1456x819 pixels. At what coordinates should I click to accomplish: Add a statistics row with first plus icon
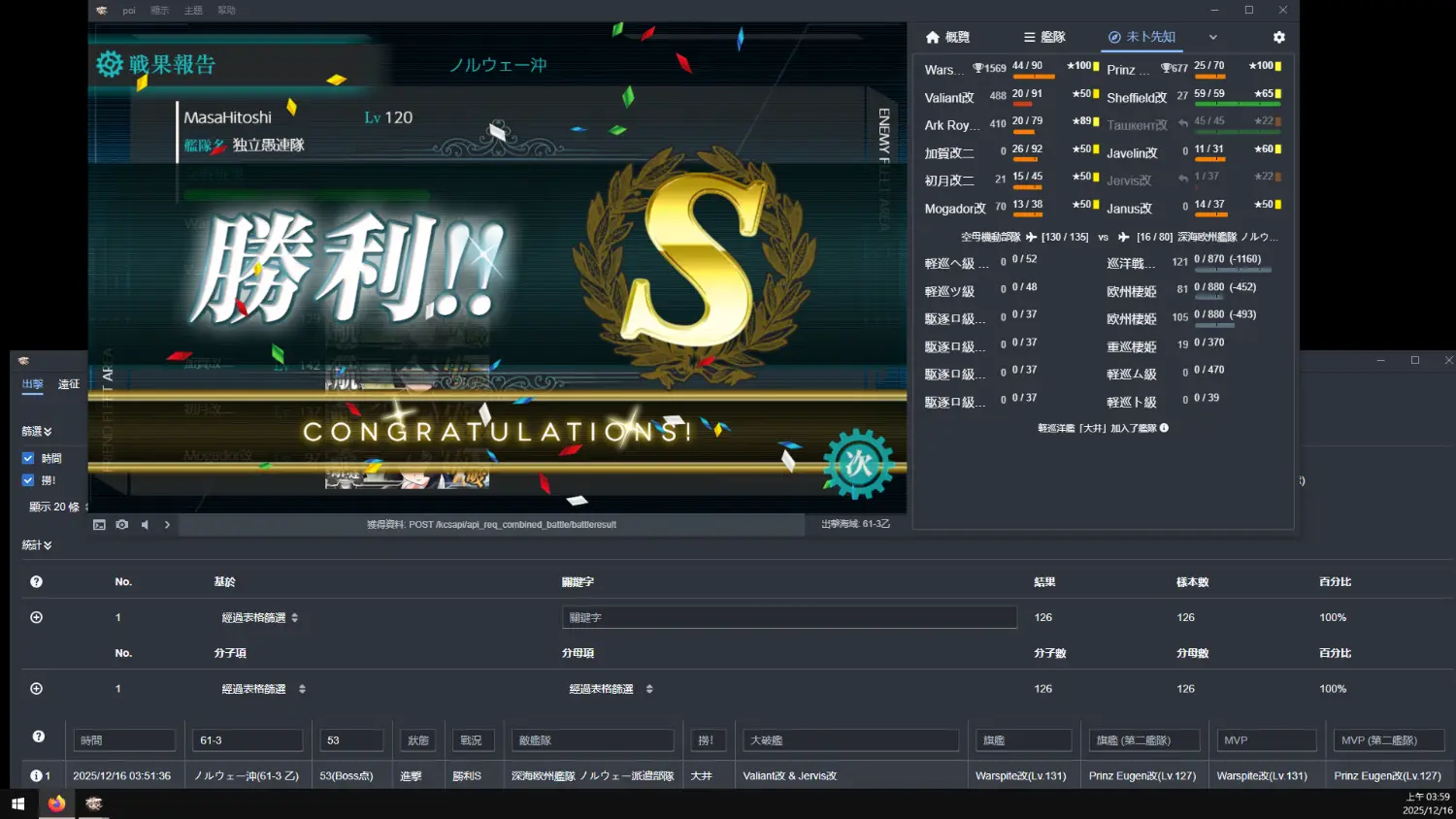click(36, 617)
